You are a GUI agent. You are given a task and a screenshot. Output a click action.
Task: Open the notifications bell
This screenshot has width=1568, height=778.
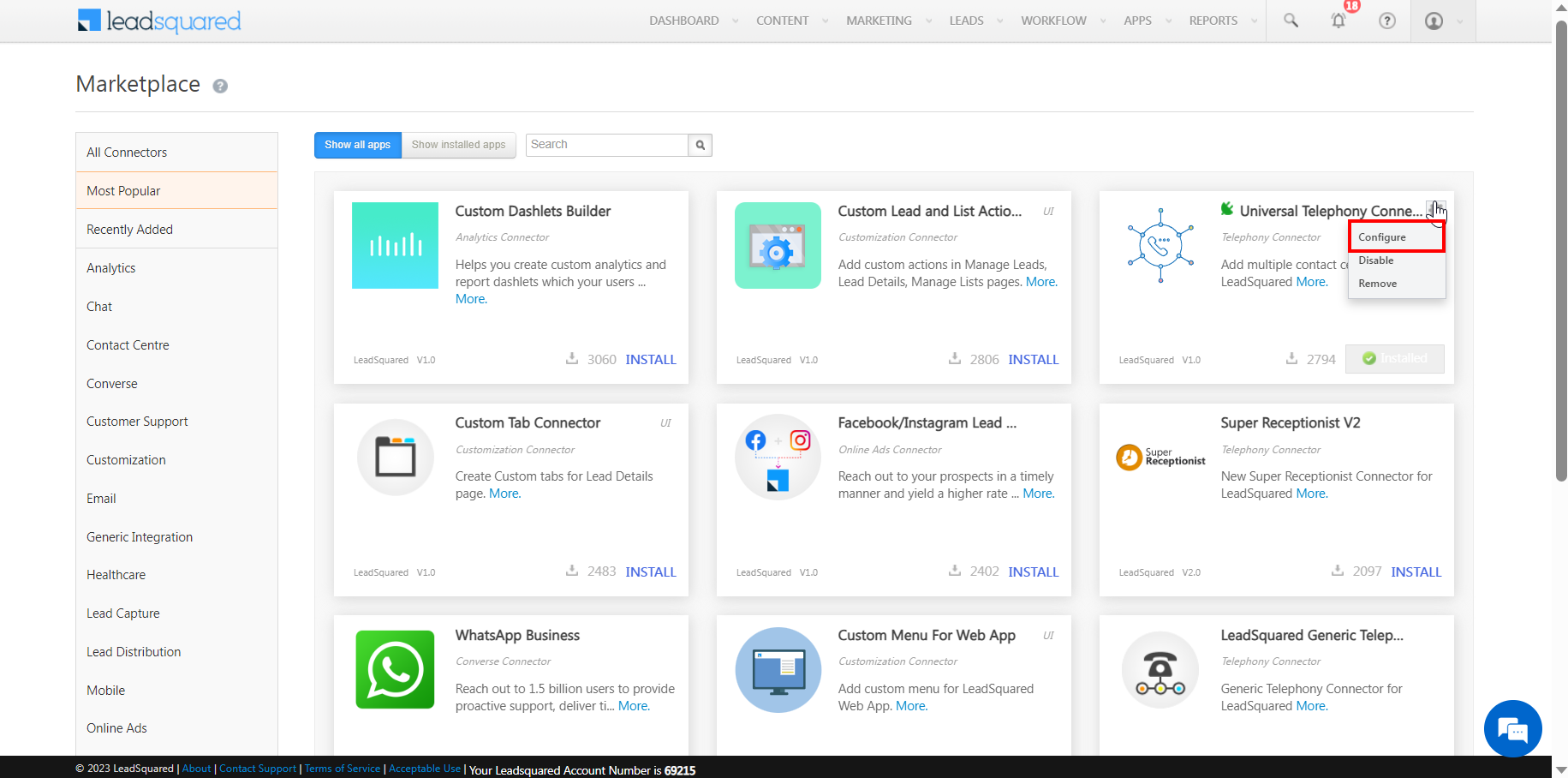1338,21
